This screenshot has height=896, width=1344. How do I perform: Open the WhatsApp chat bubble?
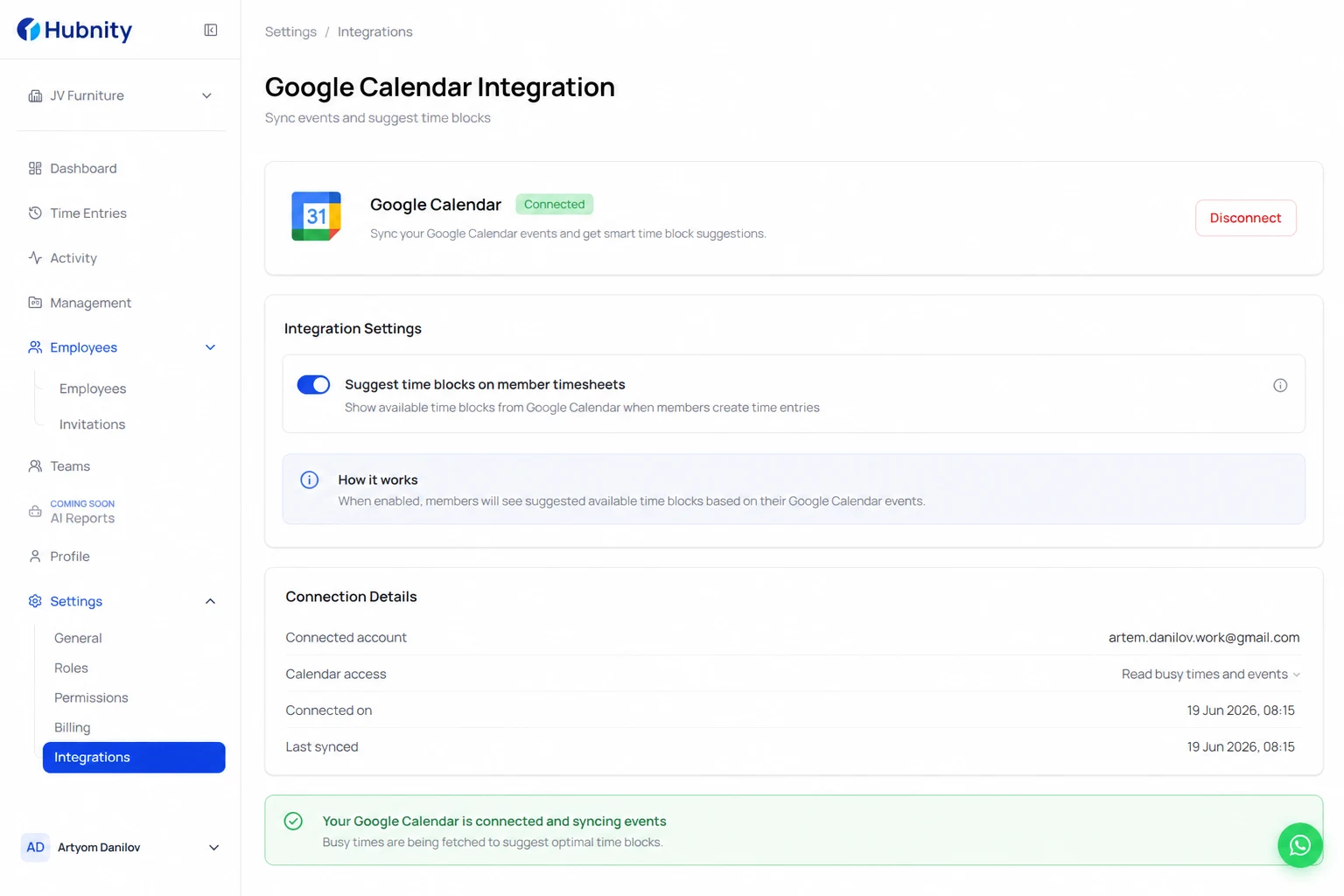(1300, 845)
